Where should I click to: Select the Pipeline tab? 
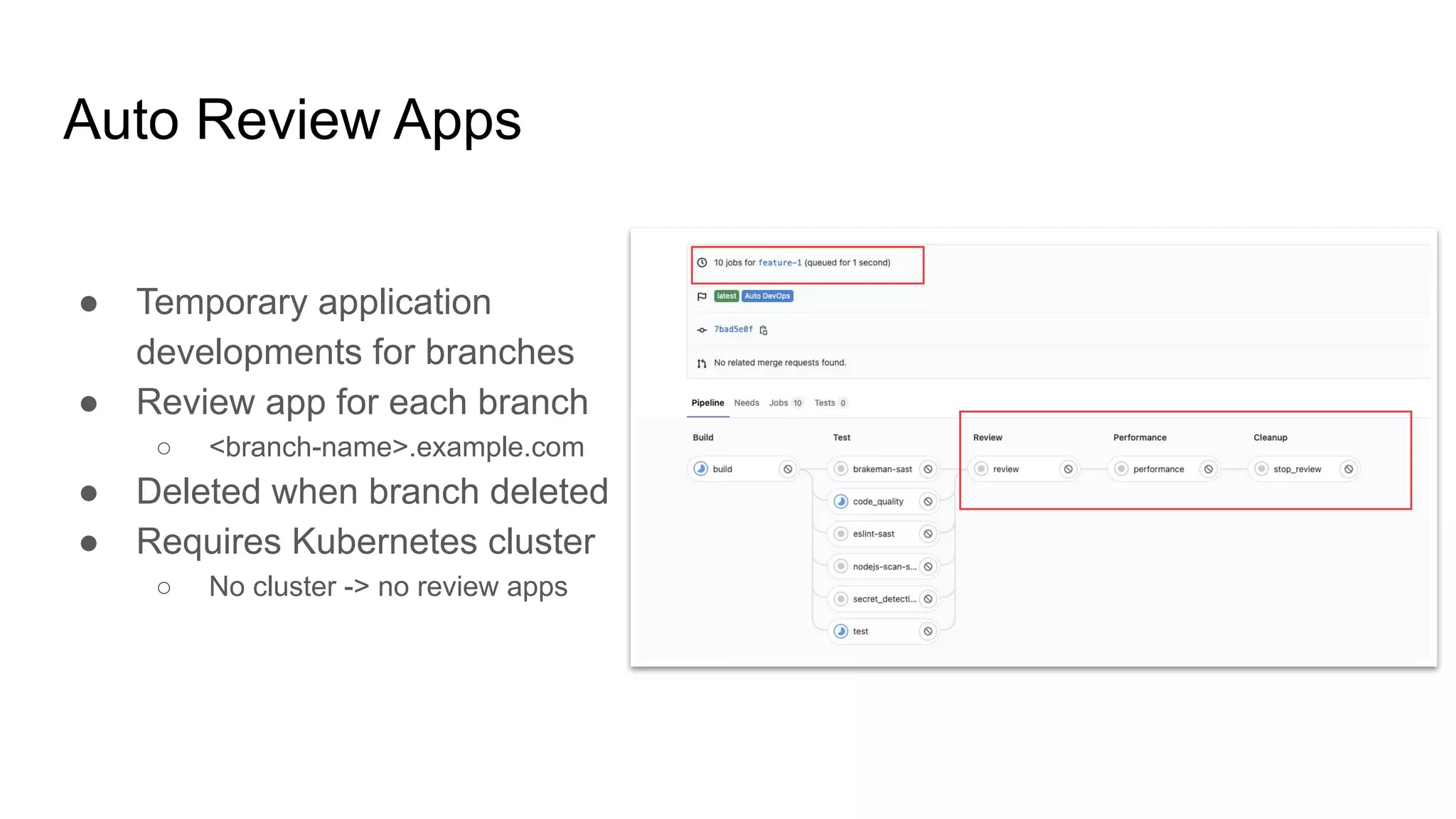tap(707, 403)
